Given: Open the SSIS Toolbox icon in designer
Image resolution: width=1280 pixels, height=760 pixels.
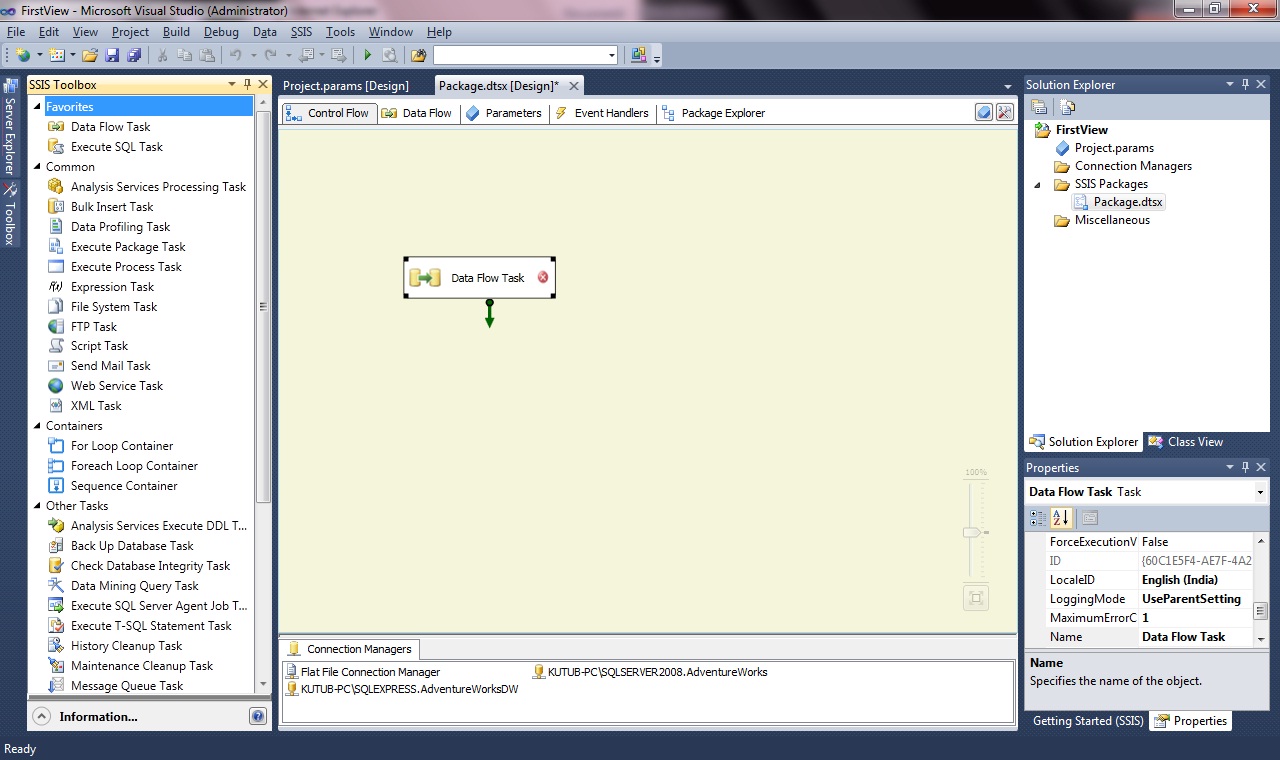Looking at the screenshot, I should [1005, 113].
